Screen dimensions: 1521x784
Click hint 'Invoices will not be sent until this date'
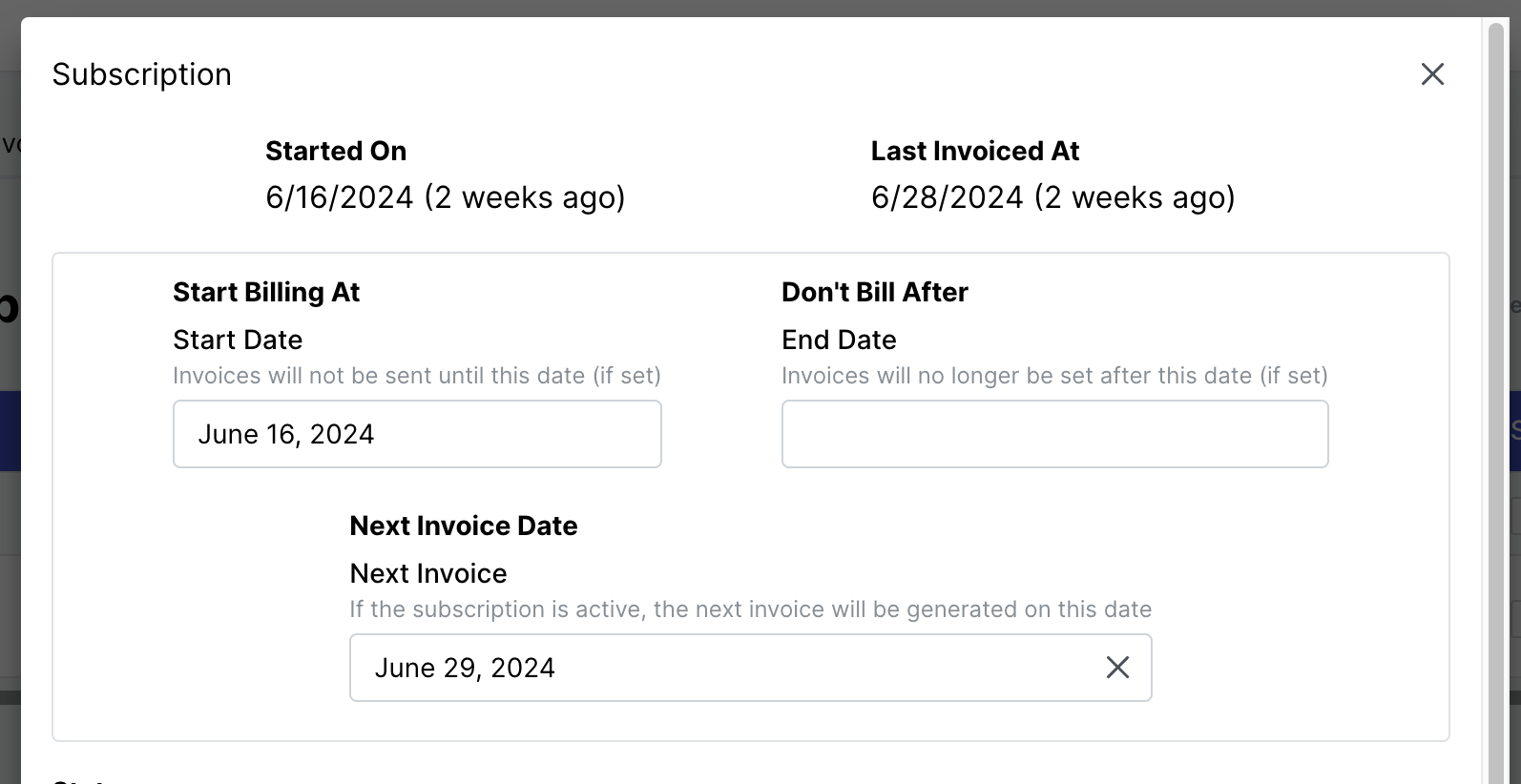(x=417, y=376)
